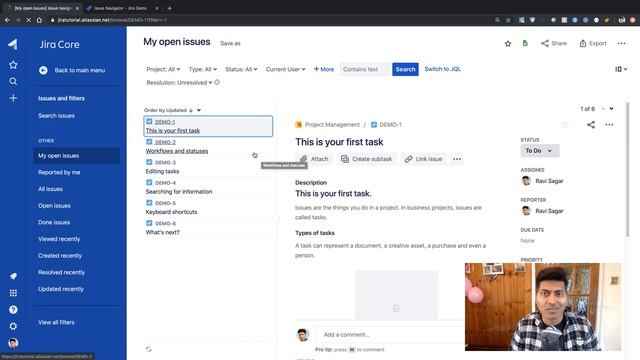Reload the browser page

click(x=28, y=20)
